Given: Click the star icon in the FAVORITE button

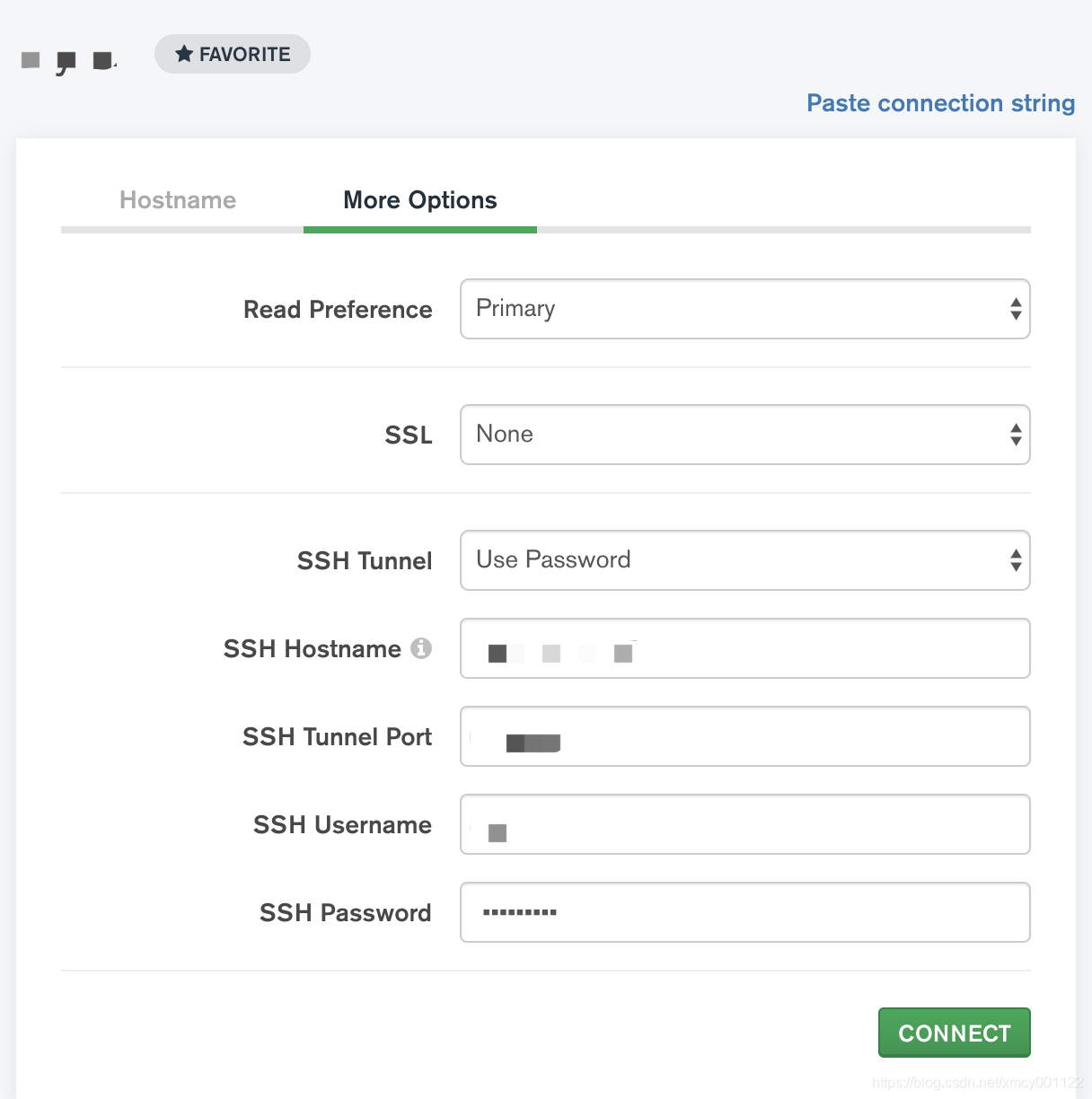Looking at the screenshot, I should pyautogui.click(x=184, y=54).
